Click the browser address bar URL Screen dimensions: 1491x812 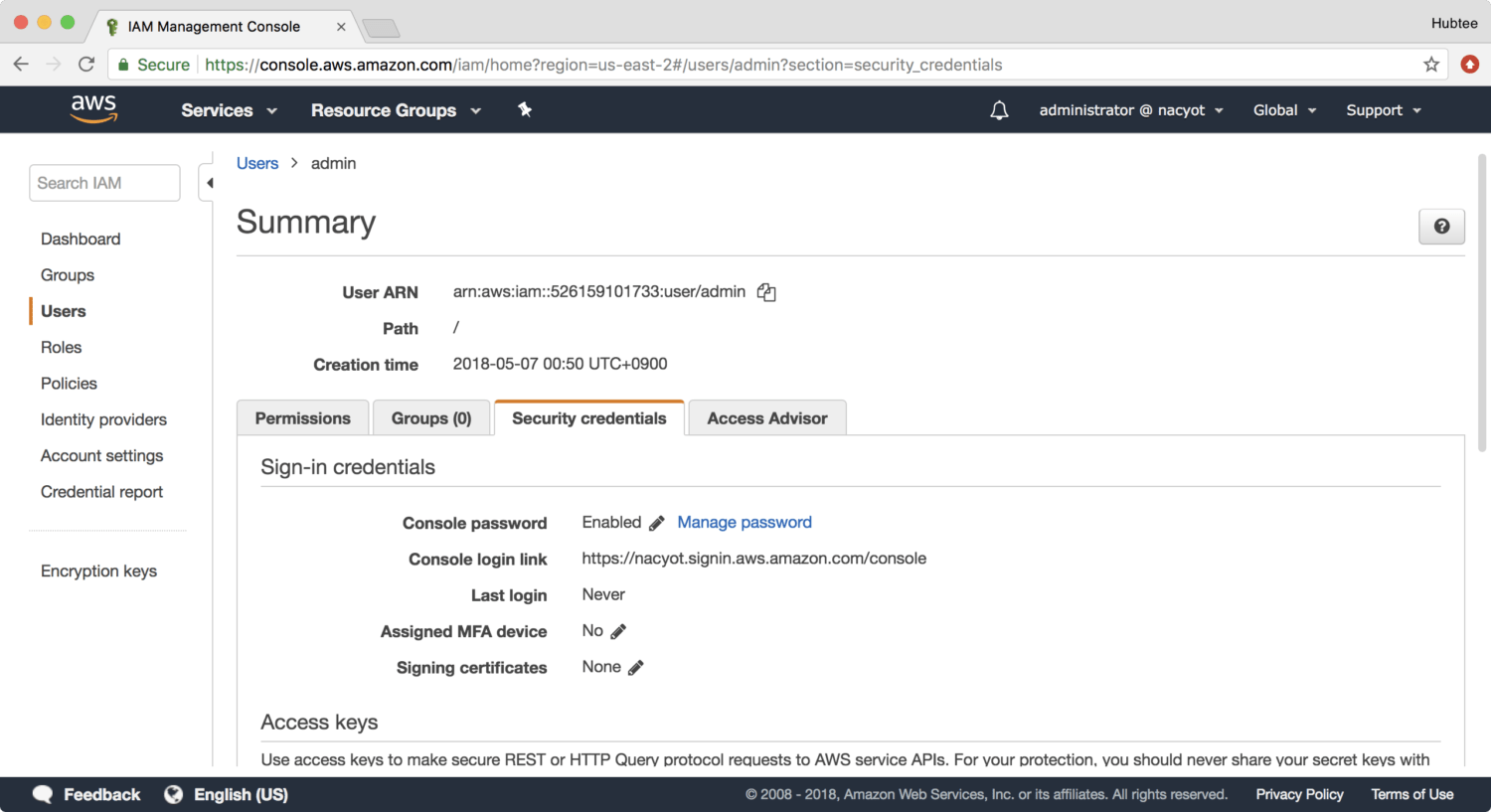point(603,65)
